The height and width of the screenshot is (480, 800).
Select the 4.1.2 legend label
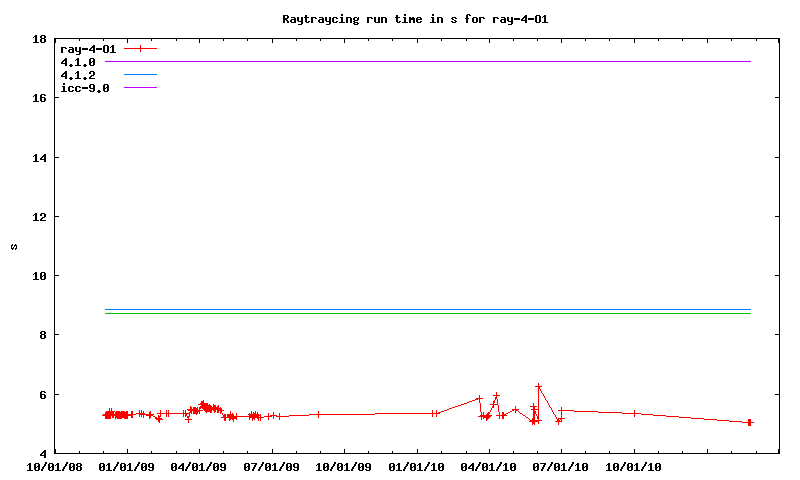click(78, 75)
